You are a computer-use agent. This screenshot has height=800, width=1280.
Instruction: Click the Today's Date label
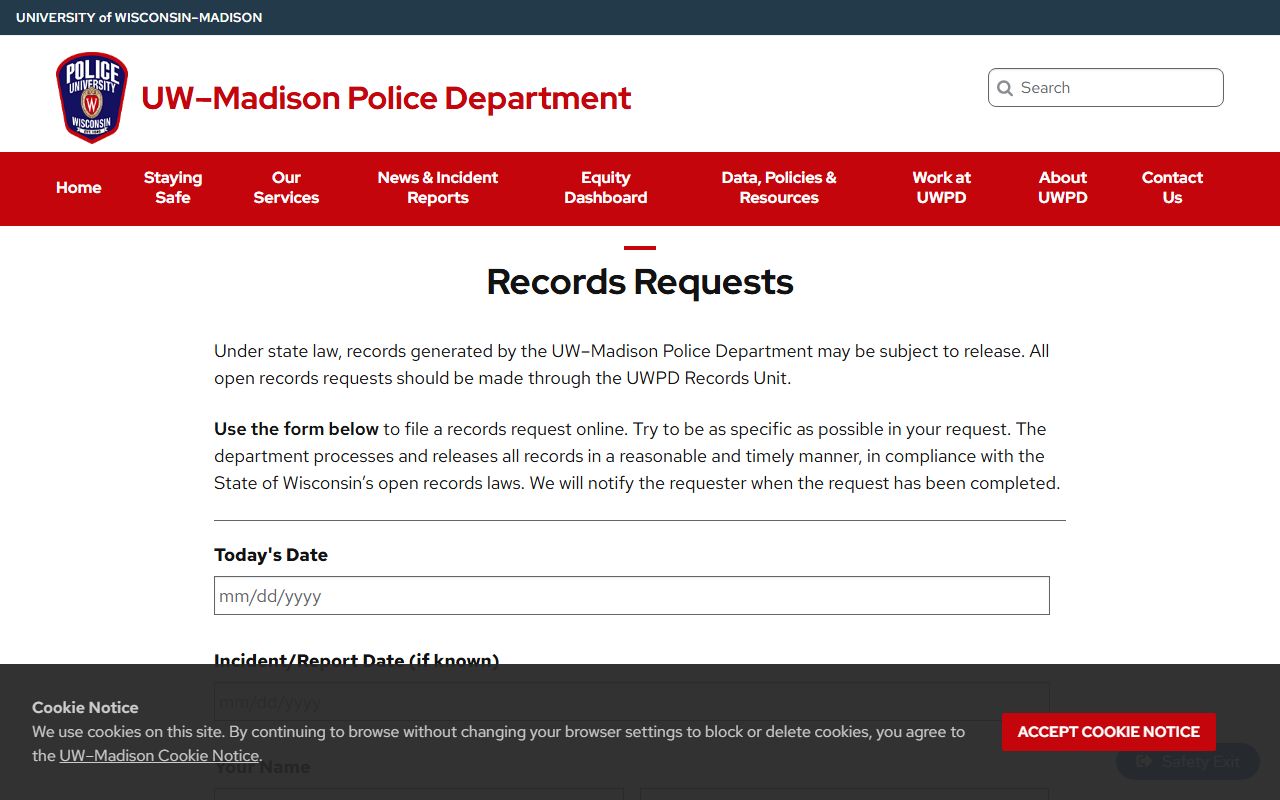[x=271, y=555]
